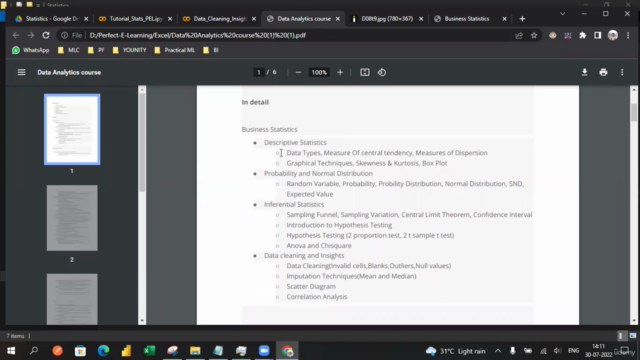Close the Data Analytics course tab

(338, 19)
